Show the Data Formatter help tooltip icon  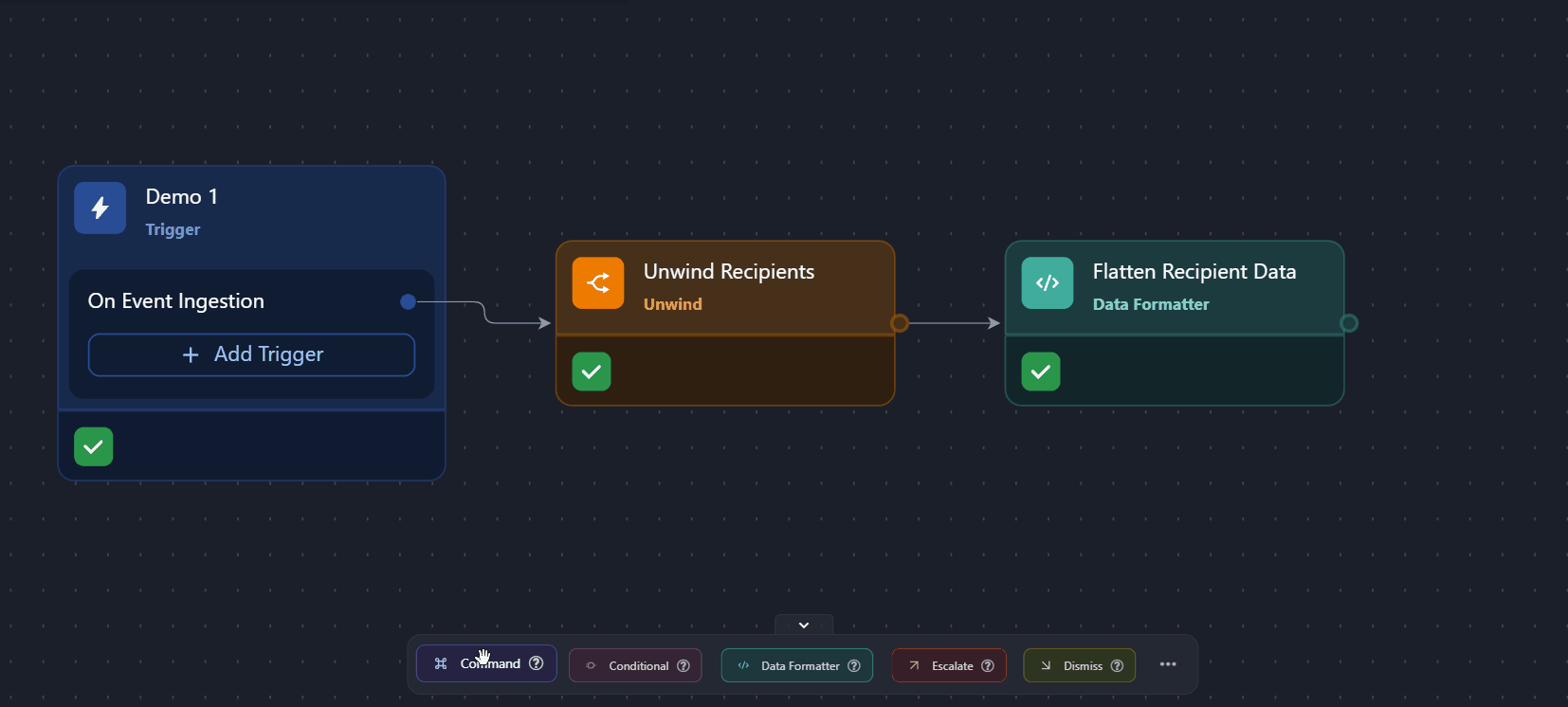[x=854, y=666]
